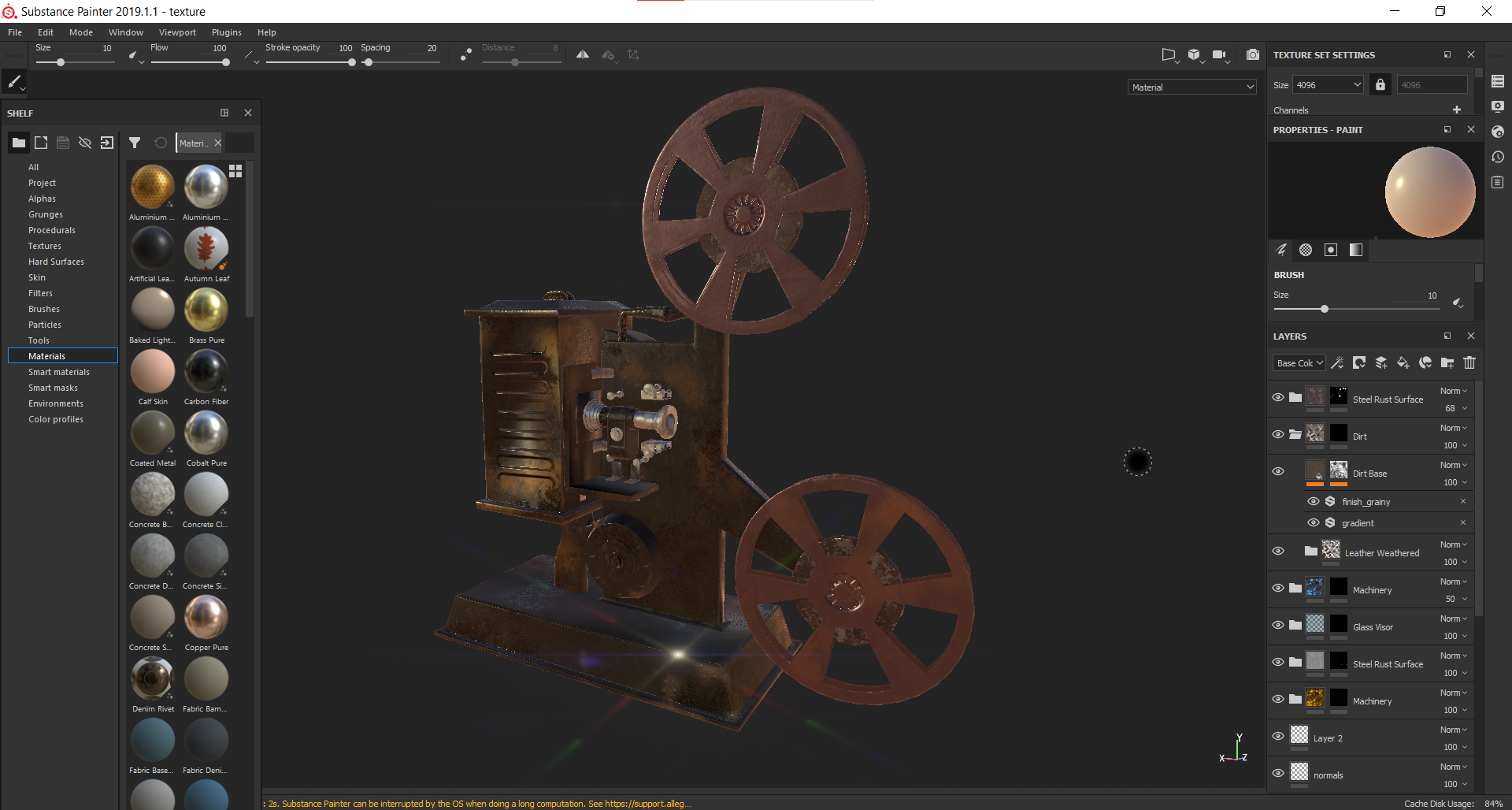The height and width of the screenshot is (810, 1512).
Task: Open the history panel icon
Action: click(x=1498, y=157)
